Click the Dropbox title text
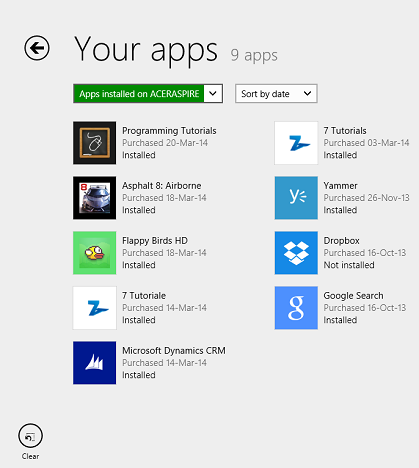This screenshot has width=419, height=468. click(342, 241)
